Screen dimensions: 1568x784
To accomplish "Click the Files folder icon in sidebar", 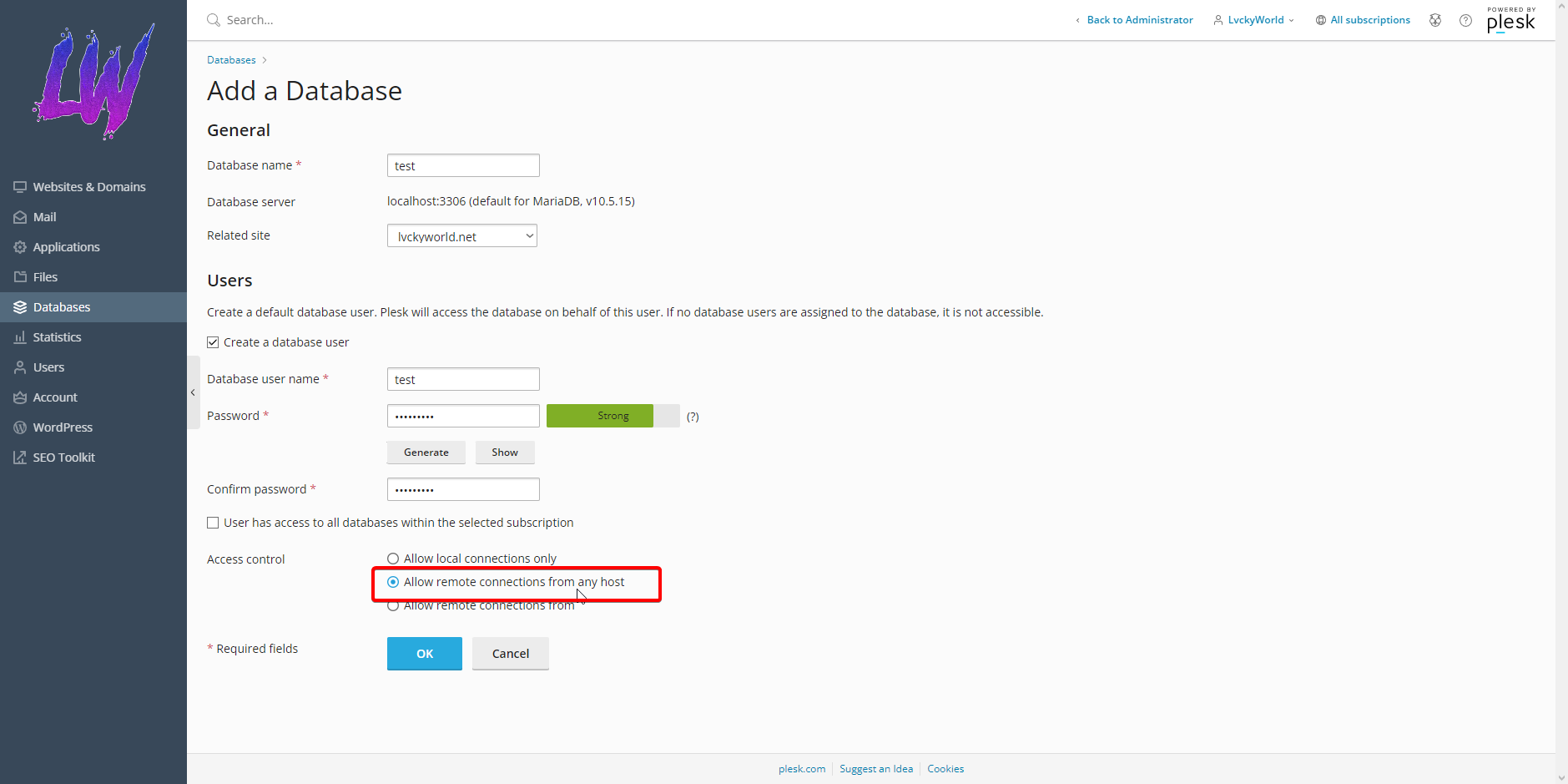I will click(x=20, y=277).
